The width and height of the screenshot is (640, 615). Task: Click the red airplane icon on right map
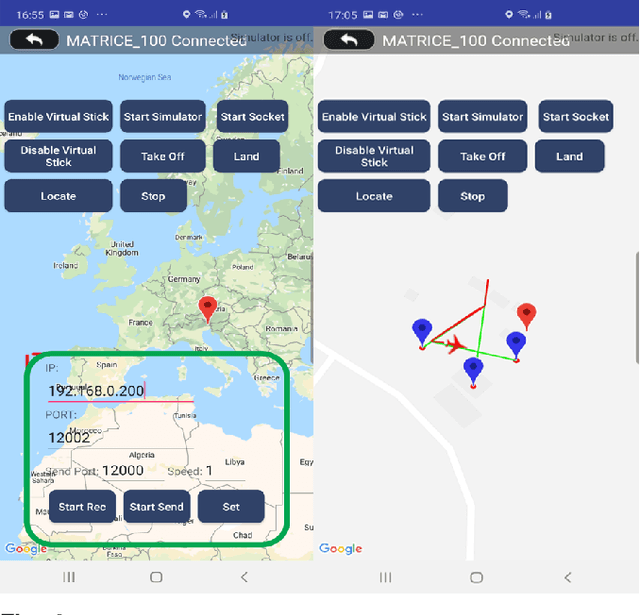(x=454, y=345)
